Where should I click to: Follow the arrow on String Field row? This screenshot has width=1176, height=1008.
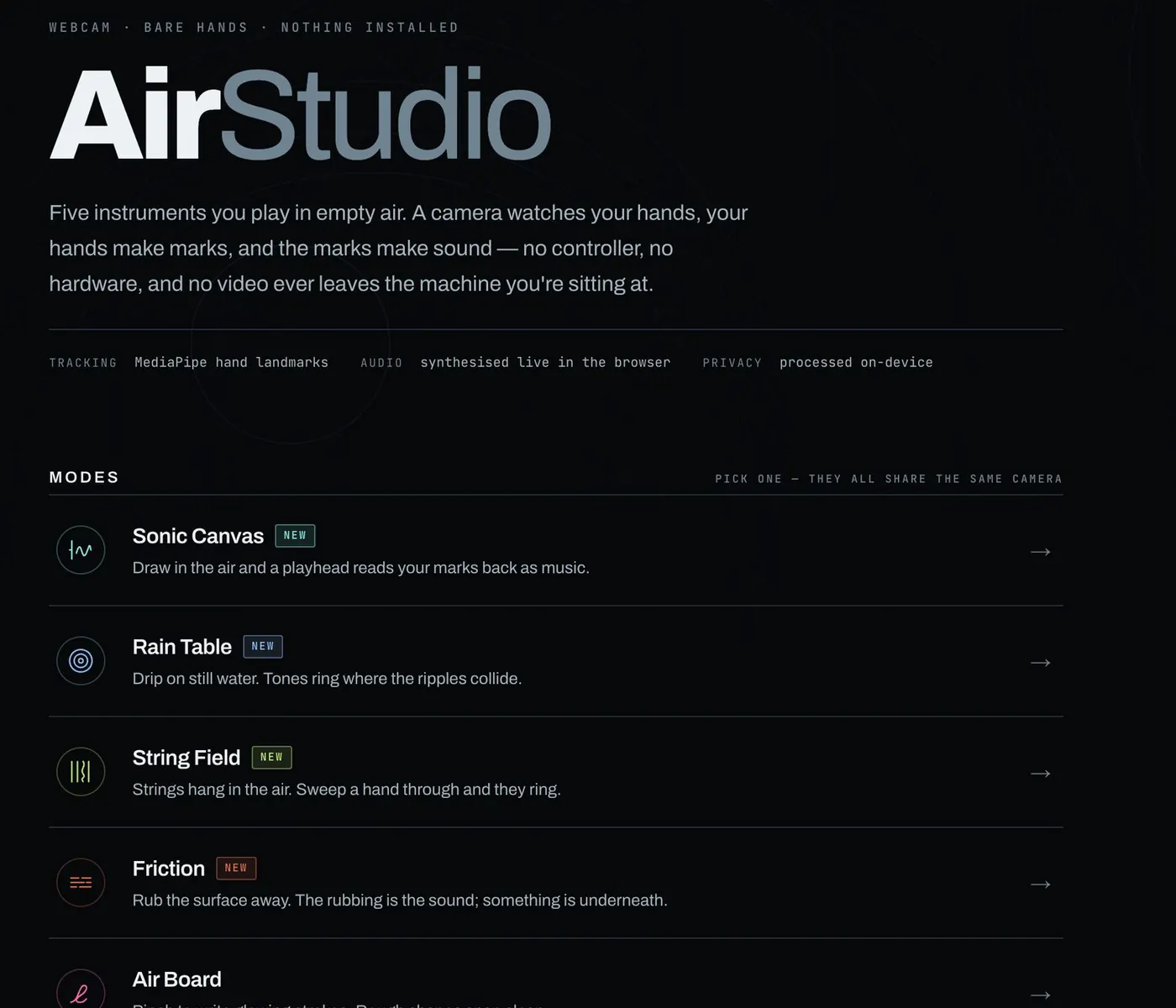pos(1041,774)
